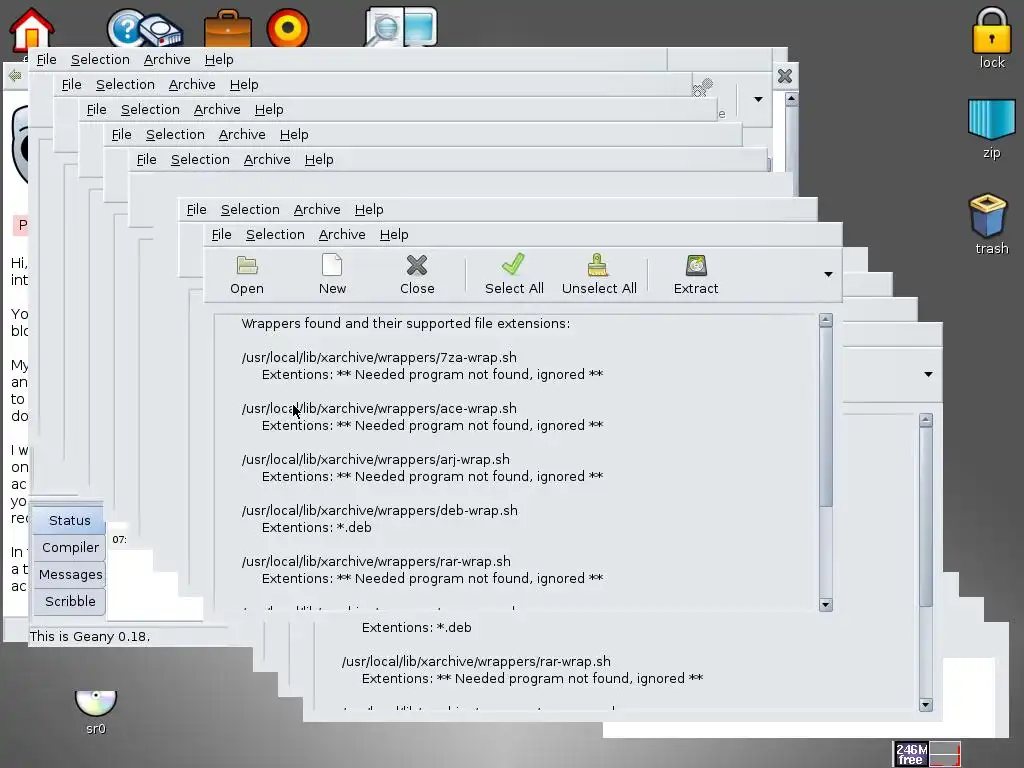Screen dimensions: 1024x768
Task: Click the green back arrow in browser window
Action: (x=14, y=76)
